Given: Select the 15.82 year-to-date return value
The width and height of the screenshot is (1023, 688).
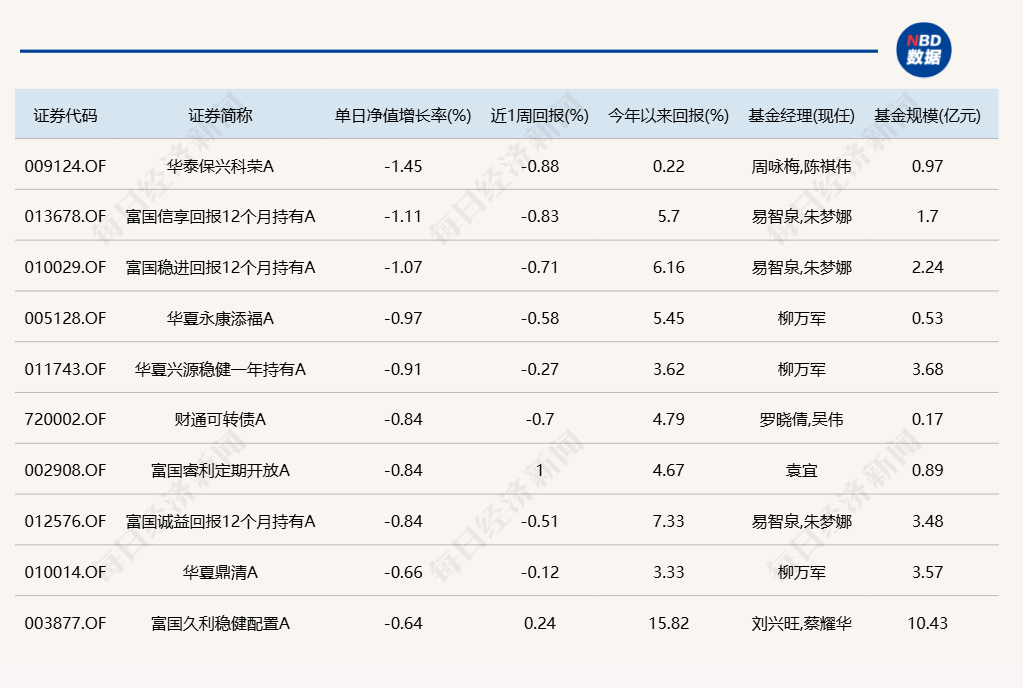Looking at the screenshot, I should point(668,623).
